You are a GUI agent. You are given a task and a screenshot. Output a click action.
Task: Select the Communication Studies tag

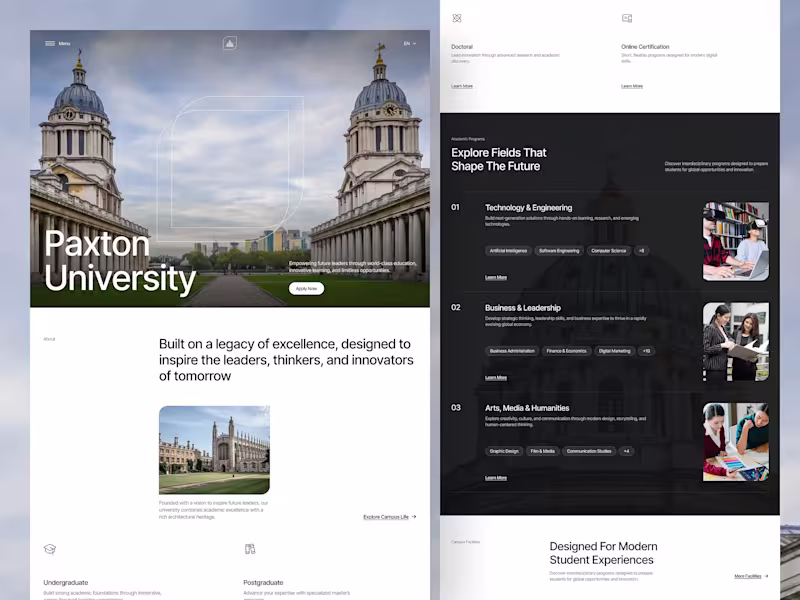(589, 451)
